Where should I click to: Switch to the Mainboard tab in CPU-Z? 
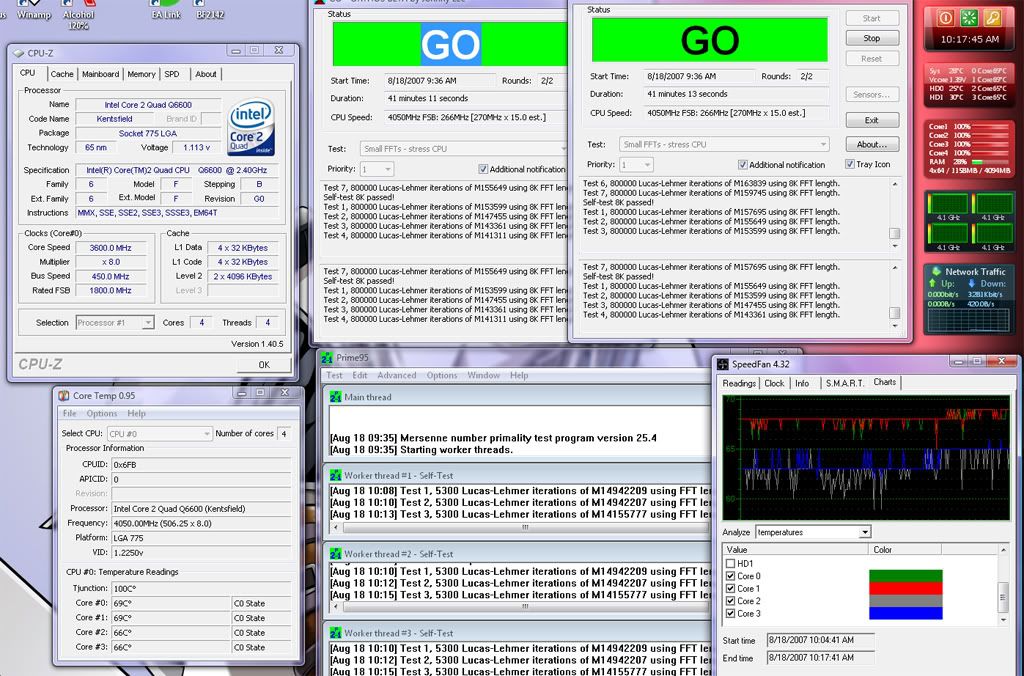101,74
